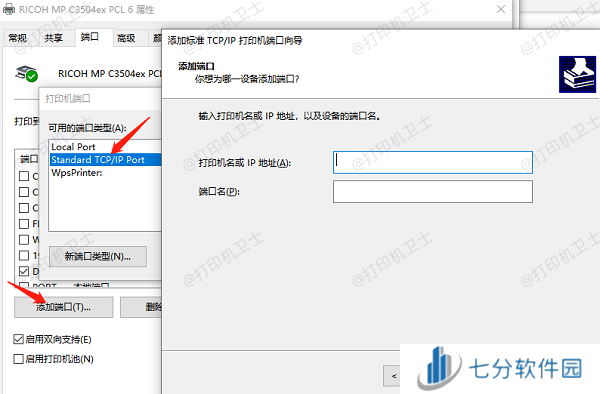Open the 常规 tab
The height and width of the screenshot is (394, 600).
click(18, 38)
